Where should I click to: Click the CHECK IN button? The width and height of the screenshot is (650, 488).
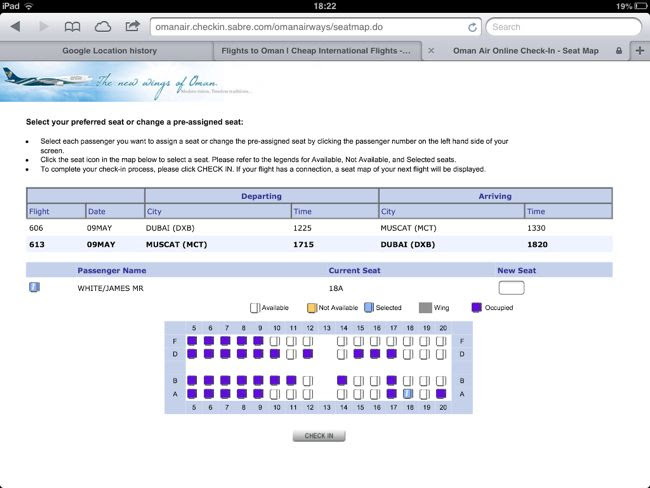[319, 436]
